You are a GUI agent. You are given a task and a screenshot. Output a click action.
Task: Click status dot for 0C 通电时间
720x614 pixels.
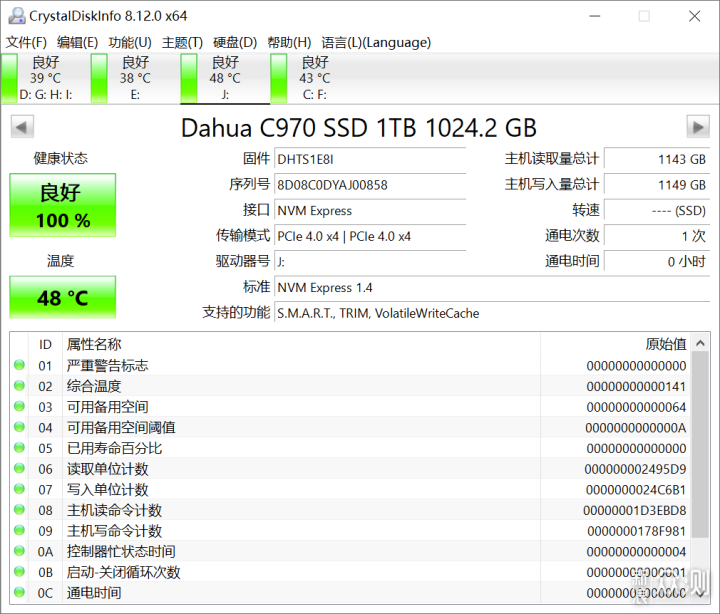click(19, 592)
